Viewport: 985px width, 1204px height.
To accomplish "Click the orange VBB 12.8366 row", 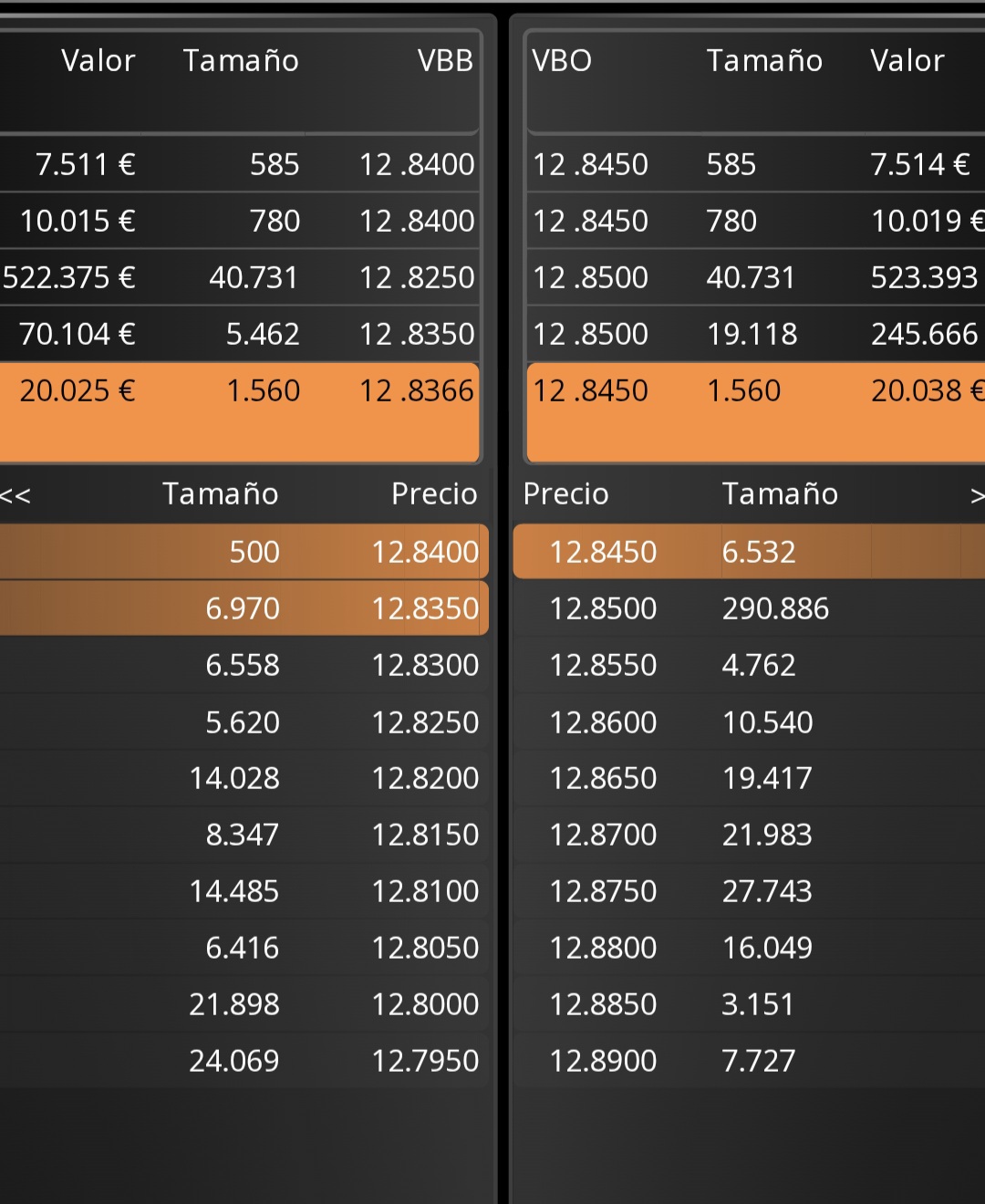I will (239, 412).
